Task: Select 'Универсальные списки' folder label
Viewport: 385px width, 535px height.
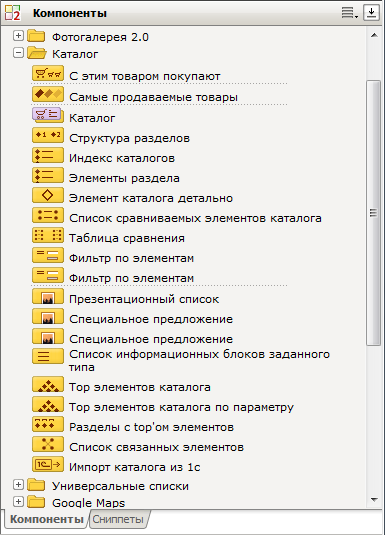Action: (x=120, y=486)
